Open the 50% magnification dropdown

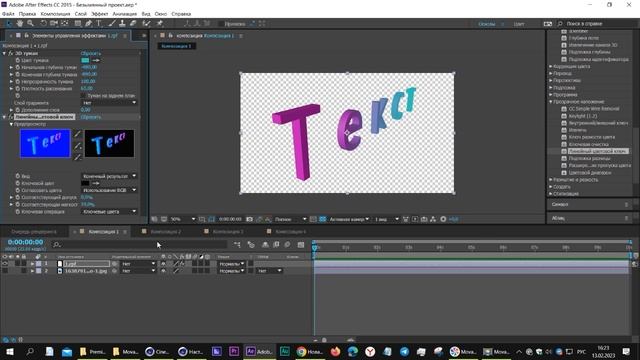tap(182, 219)
